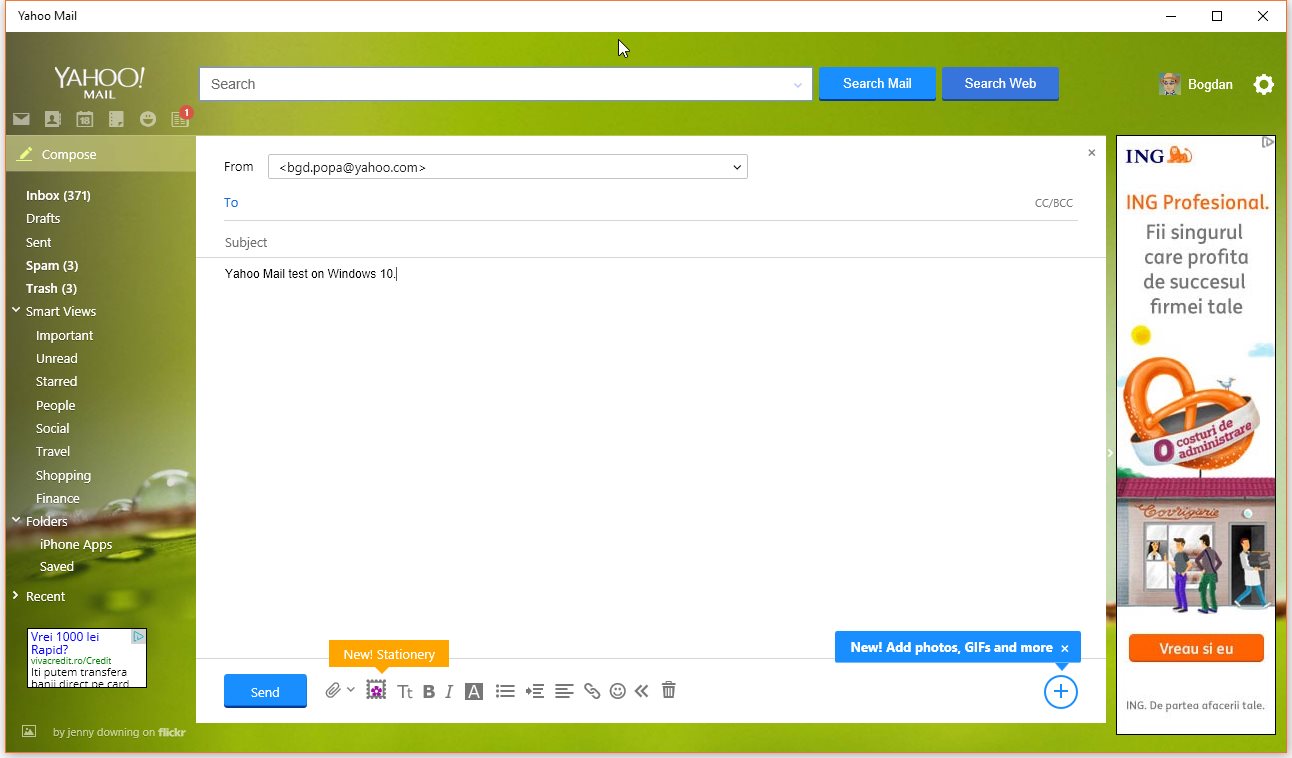Collapse the Folders section
The image size is (1292, 758).
(16, 520)
